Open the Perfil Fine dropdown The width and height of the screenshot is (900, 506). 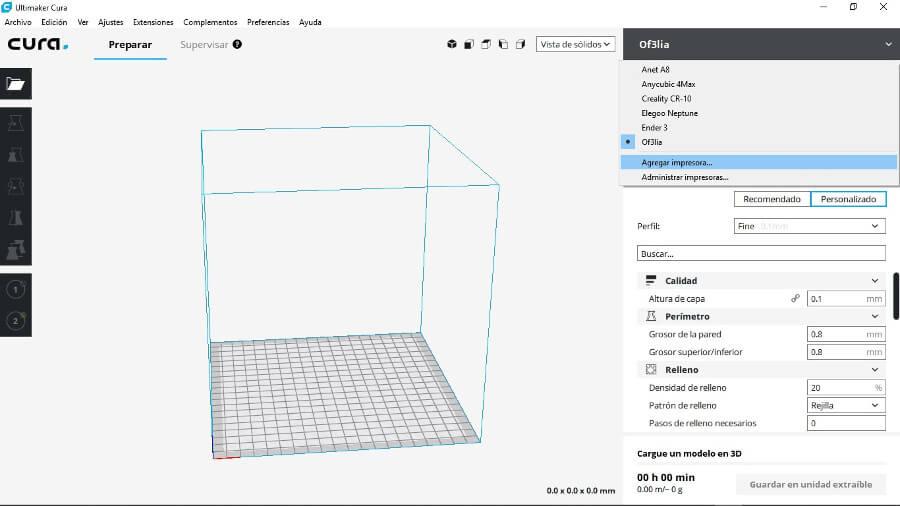pyautogui.click(x=809, y=226)
